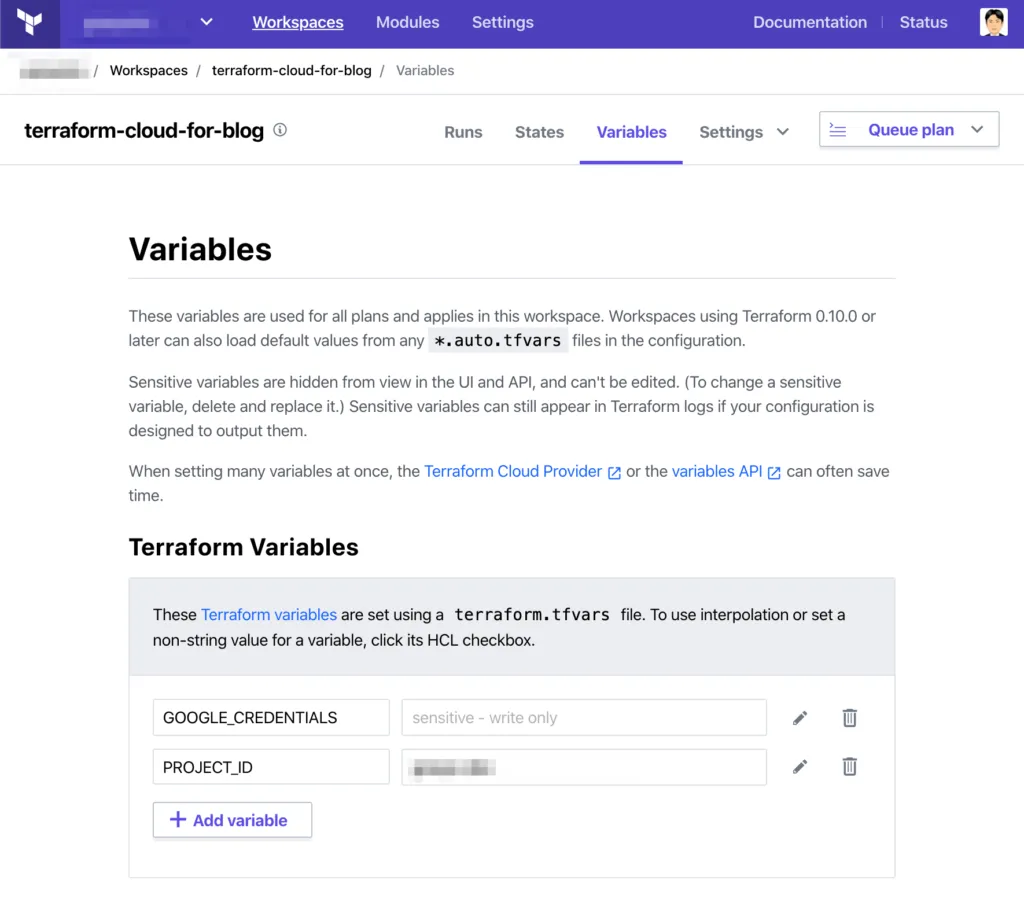Edit the GOOGLE_CREDENTIALS variable with pencil icon
1024x906 pixels.
pyautogui.click(x=800, y=718)
